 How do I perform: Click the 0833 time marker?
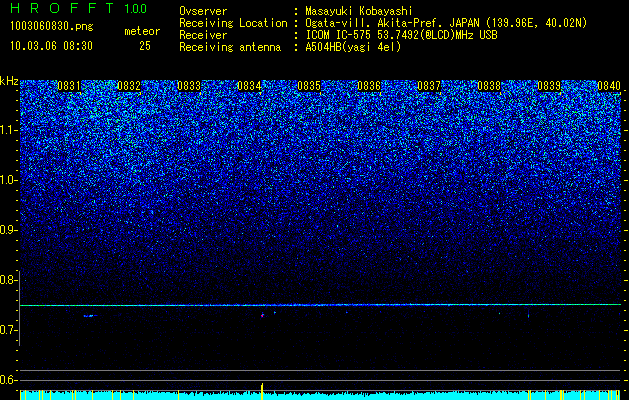[x=189, y=86]
